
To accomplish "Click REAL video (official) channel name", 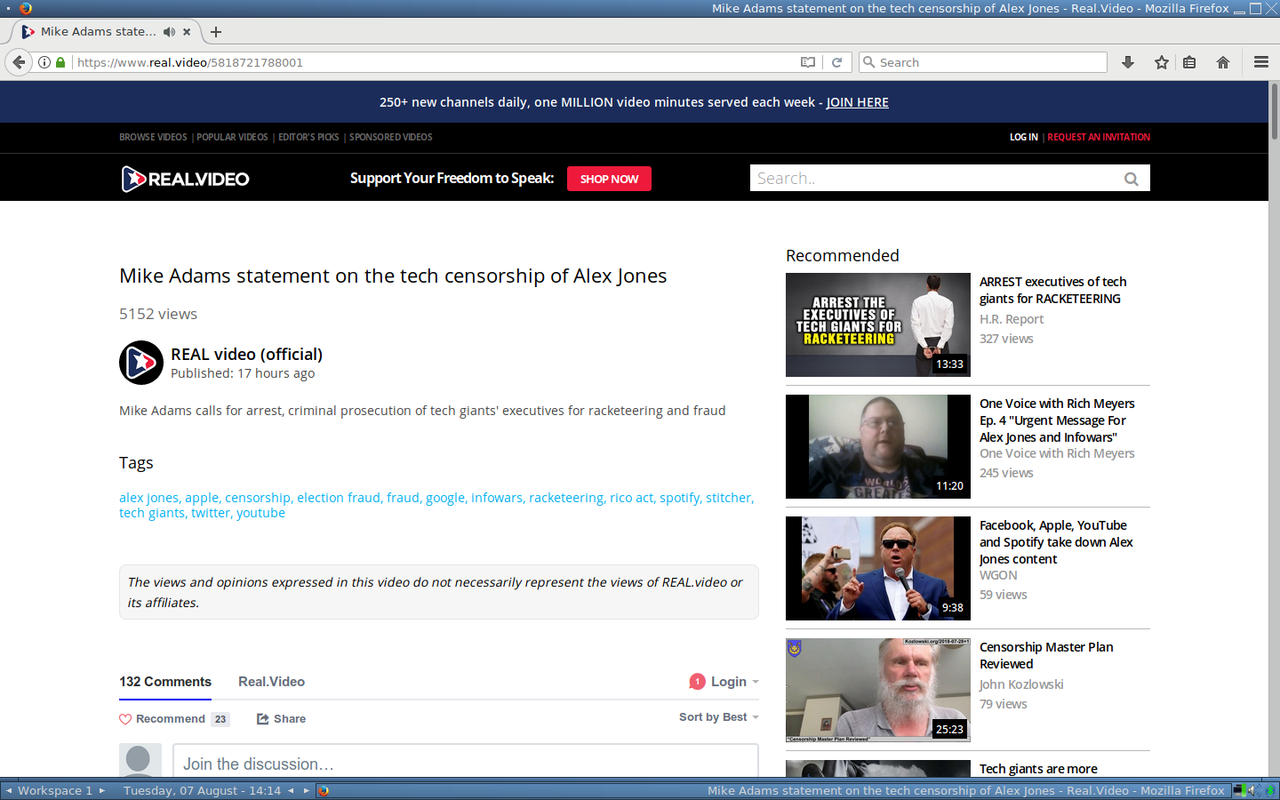I will coord(246,354).
